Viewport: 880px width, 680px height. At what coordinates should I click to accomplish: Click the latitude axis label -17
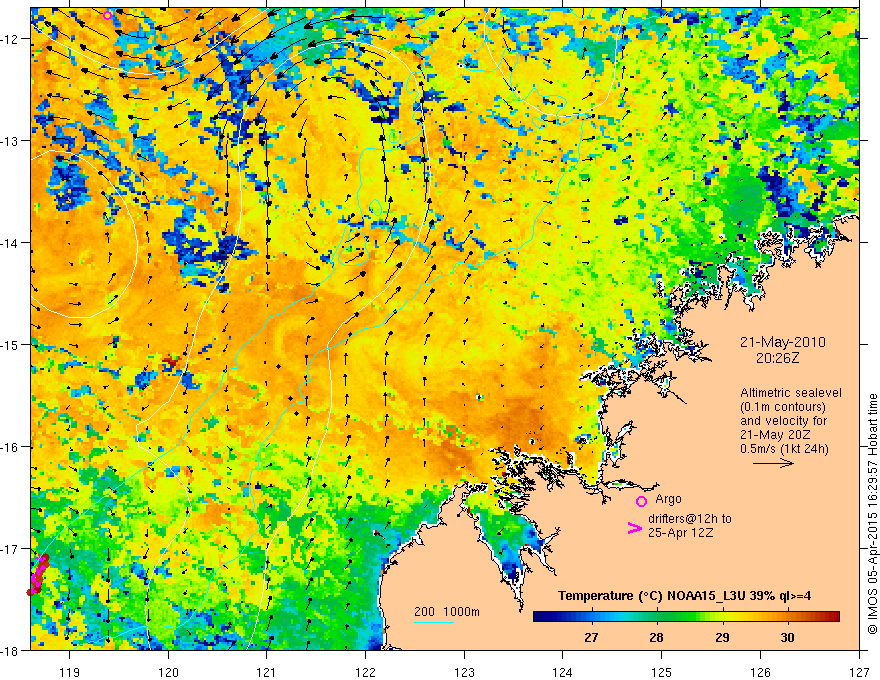coord(11,548)
